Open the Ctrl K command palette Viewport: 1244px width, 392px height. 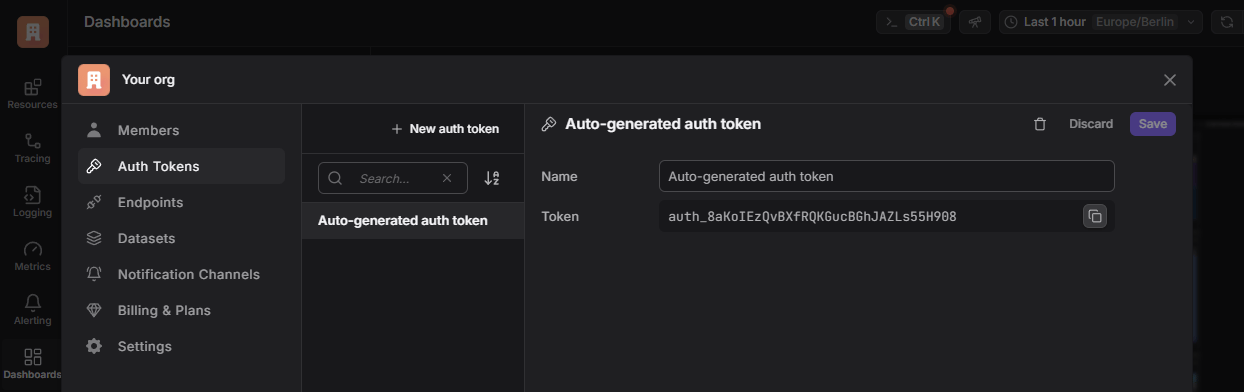pos(914,22)
